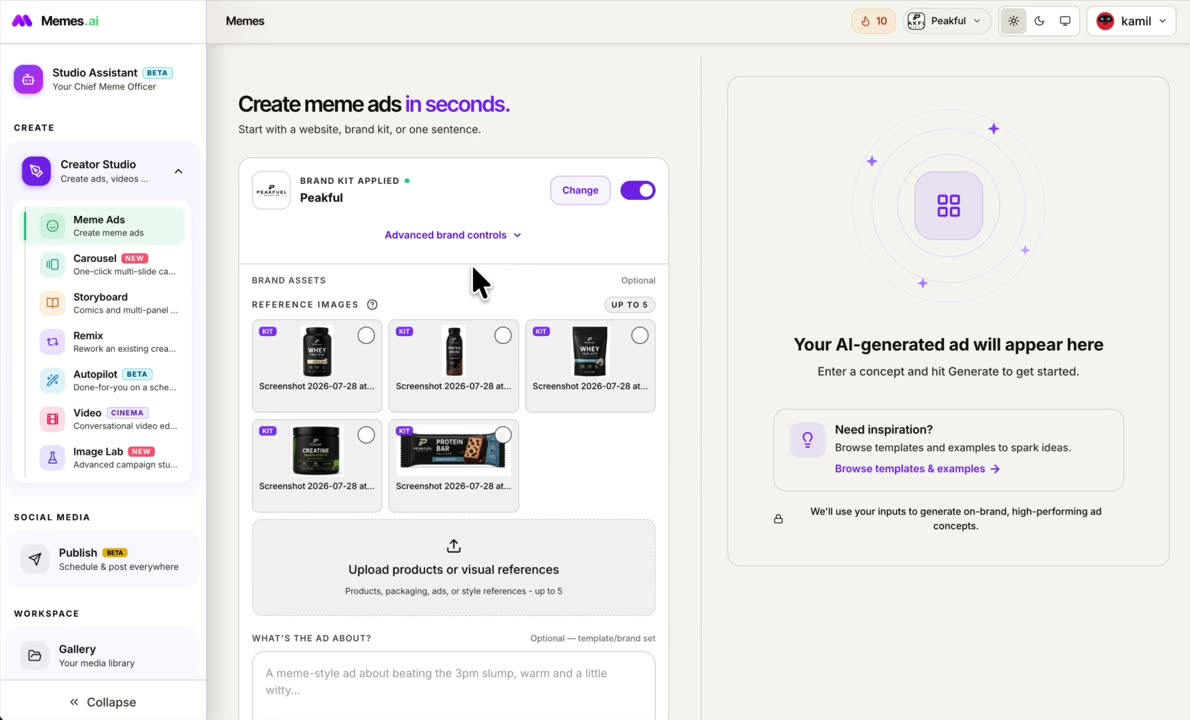Click the CINEMA badge beside Video
Image resolution: width=1190 pixels, height=720 pixels.
point(127,413)
